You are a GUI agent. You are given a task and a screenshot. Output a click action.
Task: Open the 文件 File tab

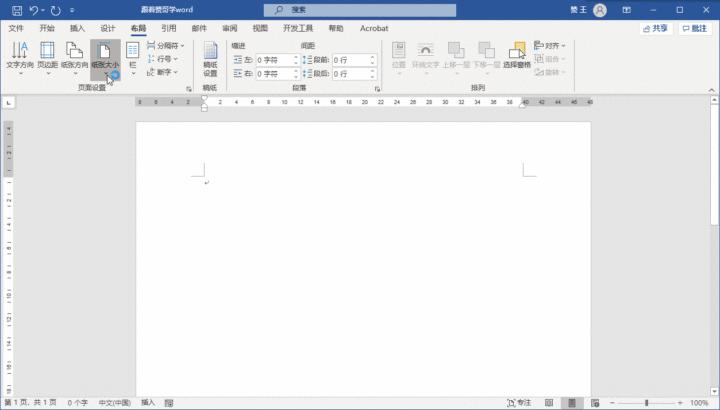(x=16, y=28)
